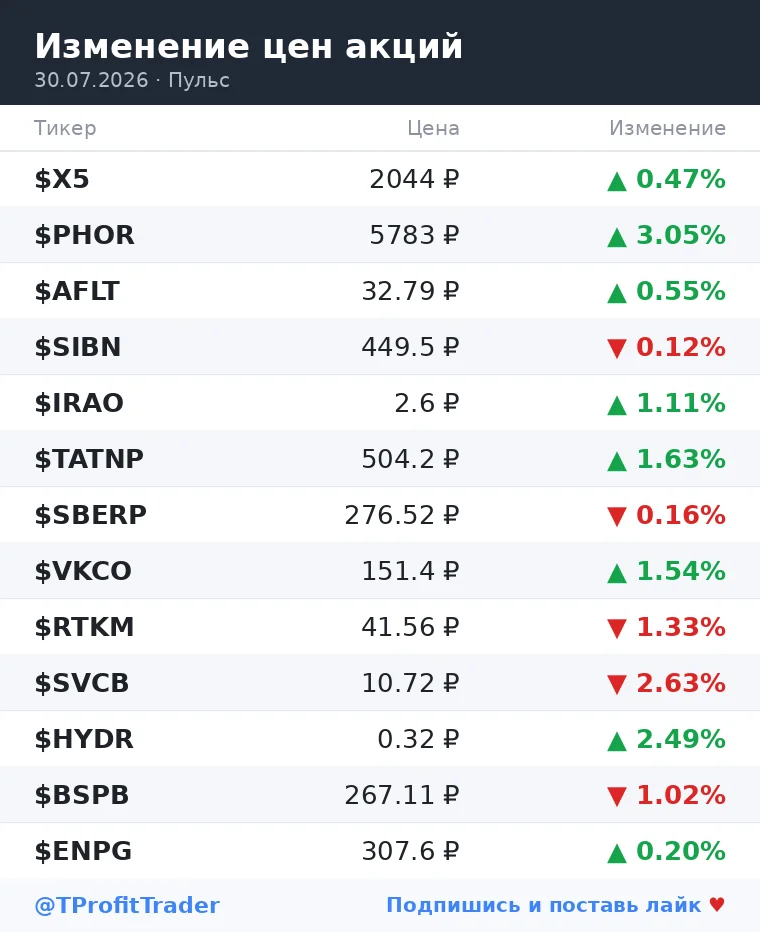Click the 'Тикер' column header

65,128
